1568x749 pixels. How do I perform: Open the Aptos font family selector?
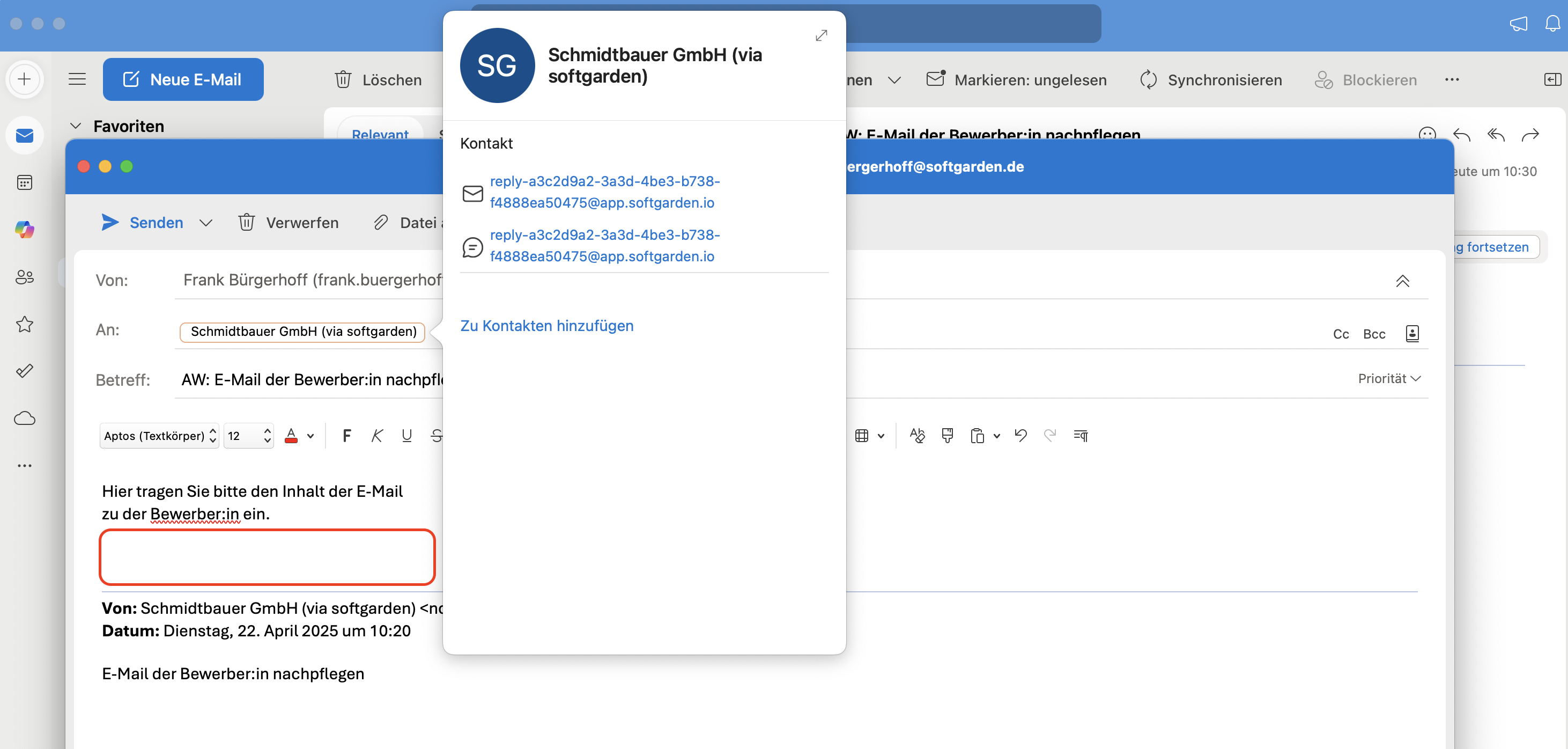coord(159,435)
